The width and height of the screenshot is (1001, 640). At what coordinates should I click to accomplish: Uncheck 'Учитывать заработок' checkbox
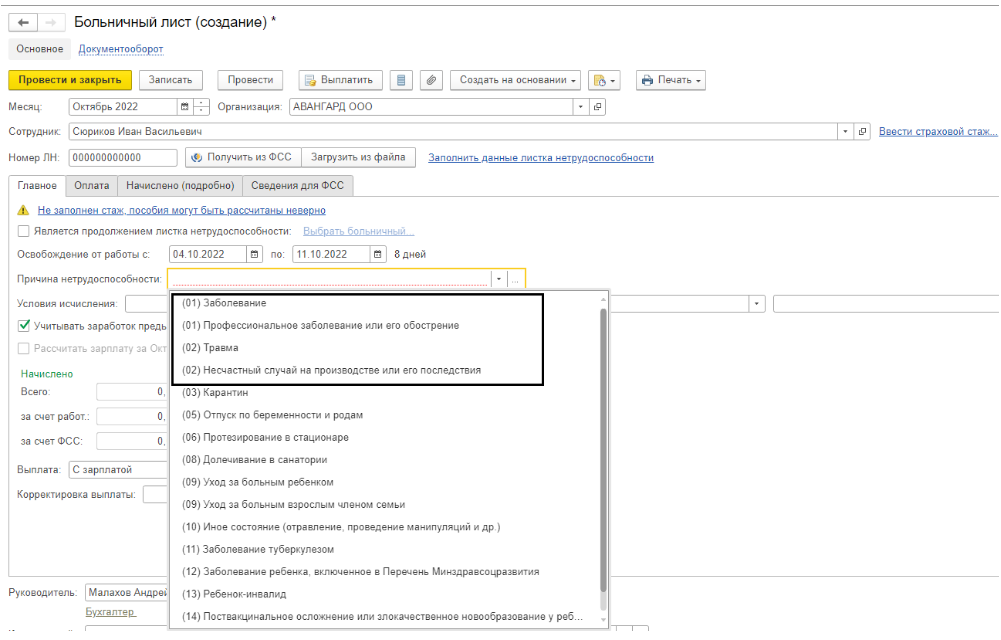[24, 325]
